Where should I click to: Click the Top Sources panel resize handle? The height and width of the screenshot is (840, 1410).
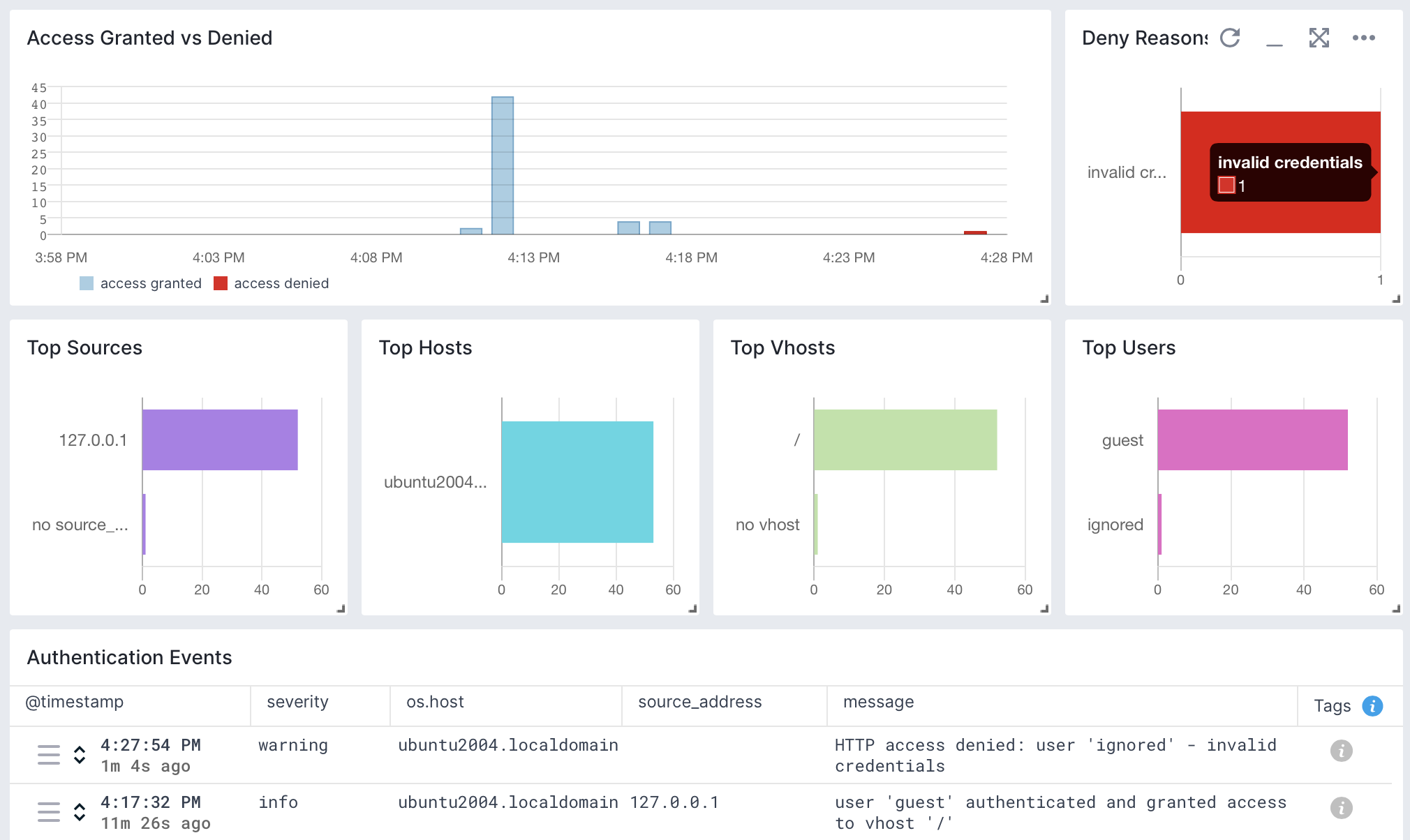(341, 608)
